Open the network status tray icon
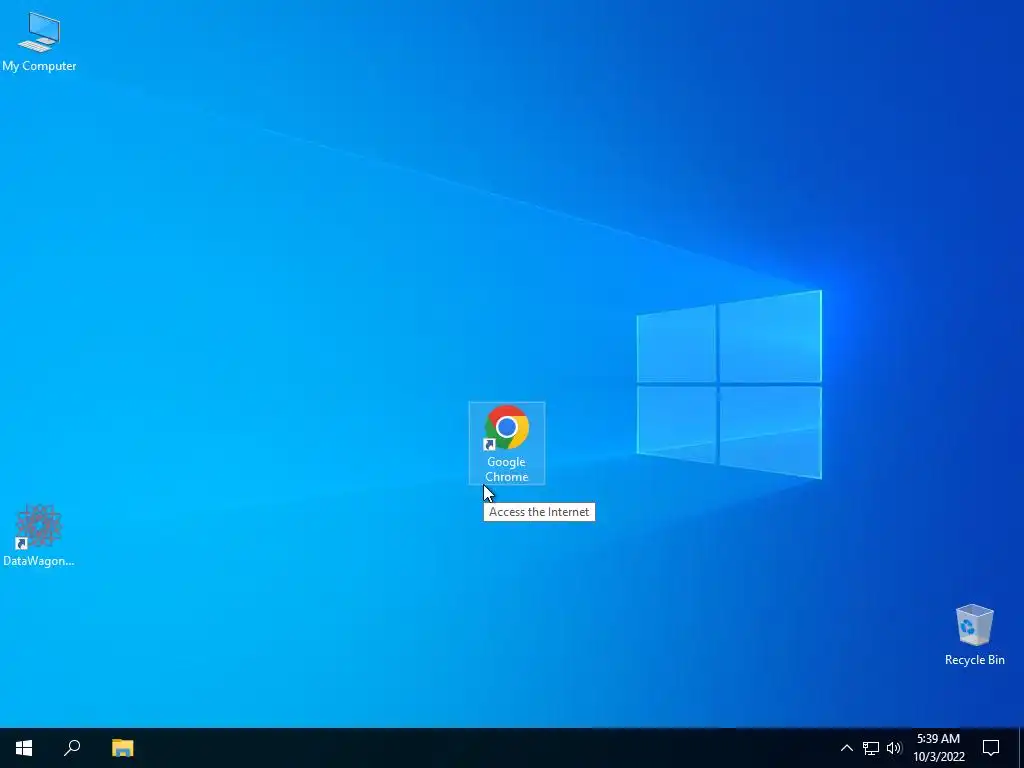The height and width of the screenshot is (768, 1024). pyautogui.click(x=871, y=748)
